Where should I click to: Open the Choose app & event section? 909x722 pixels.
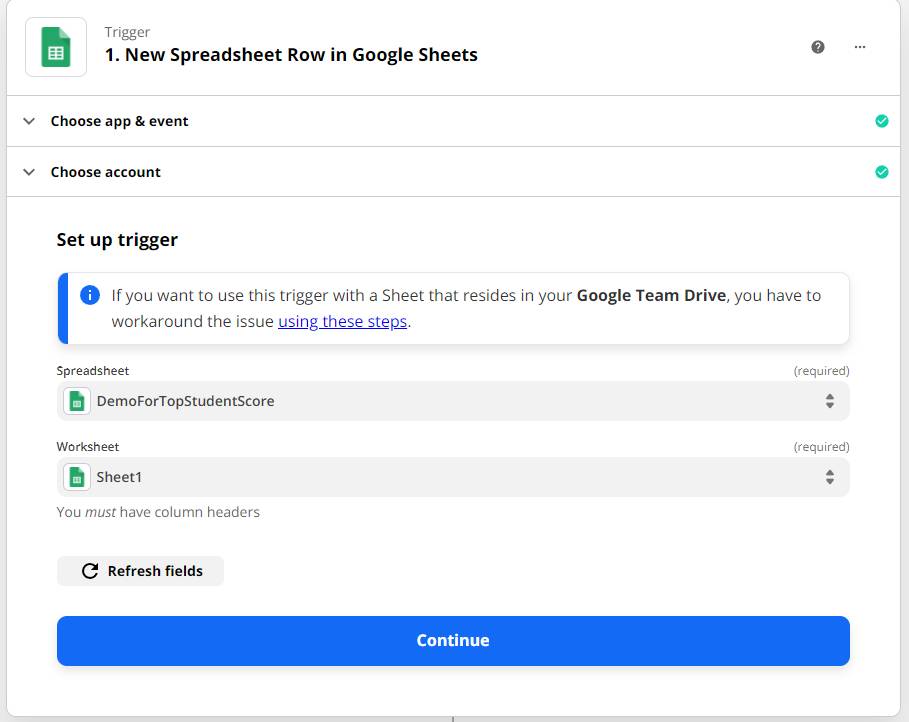click(453, 121)
